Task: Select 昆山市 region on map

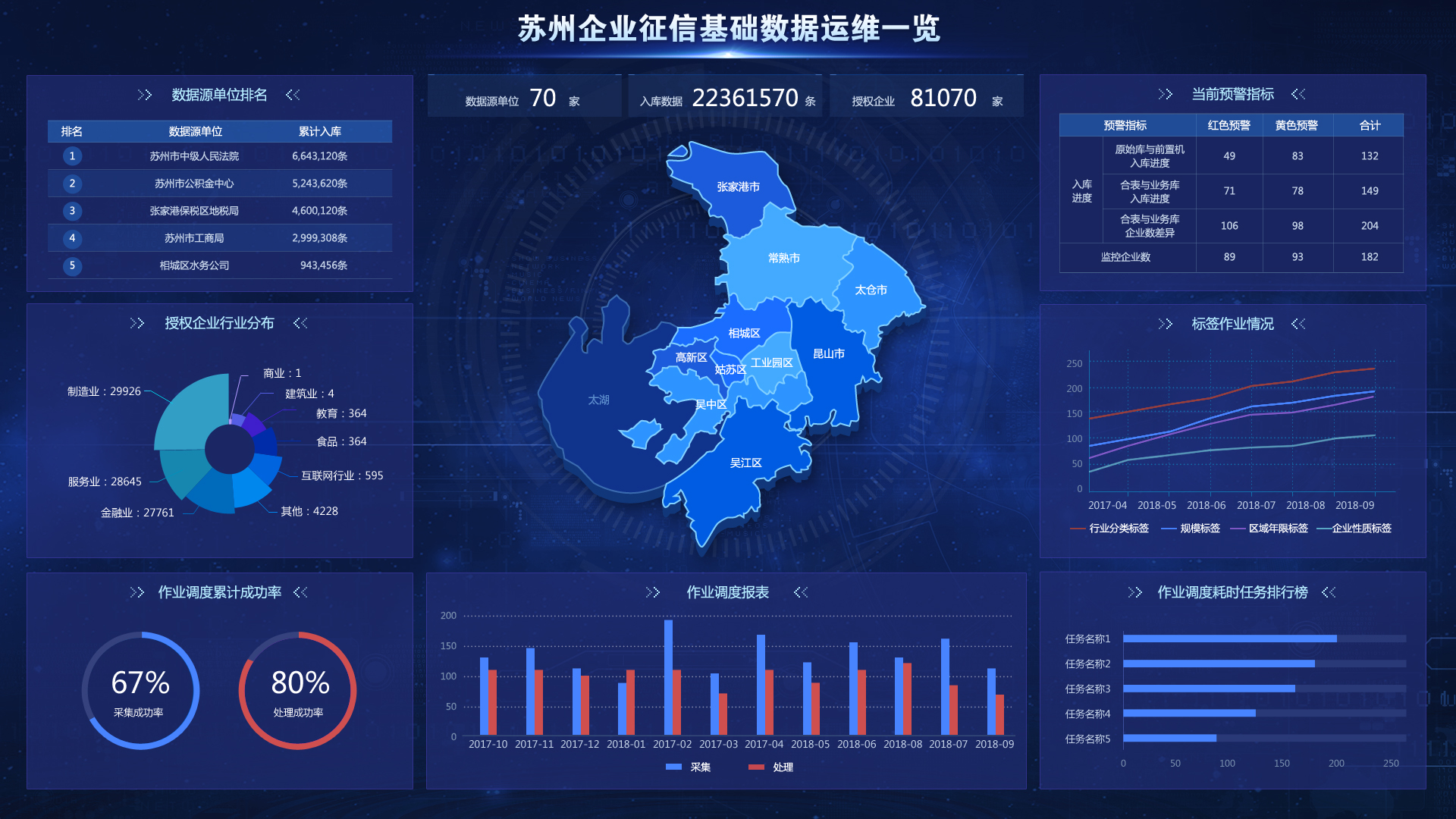Action: coord(828,354)
